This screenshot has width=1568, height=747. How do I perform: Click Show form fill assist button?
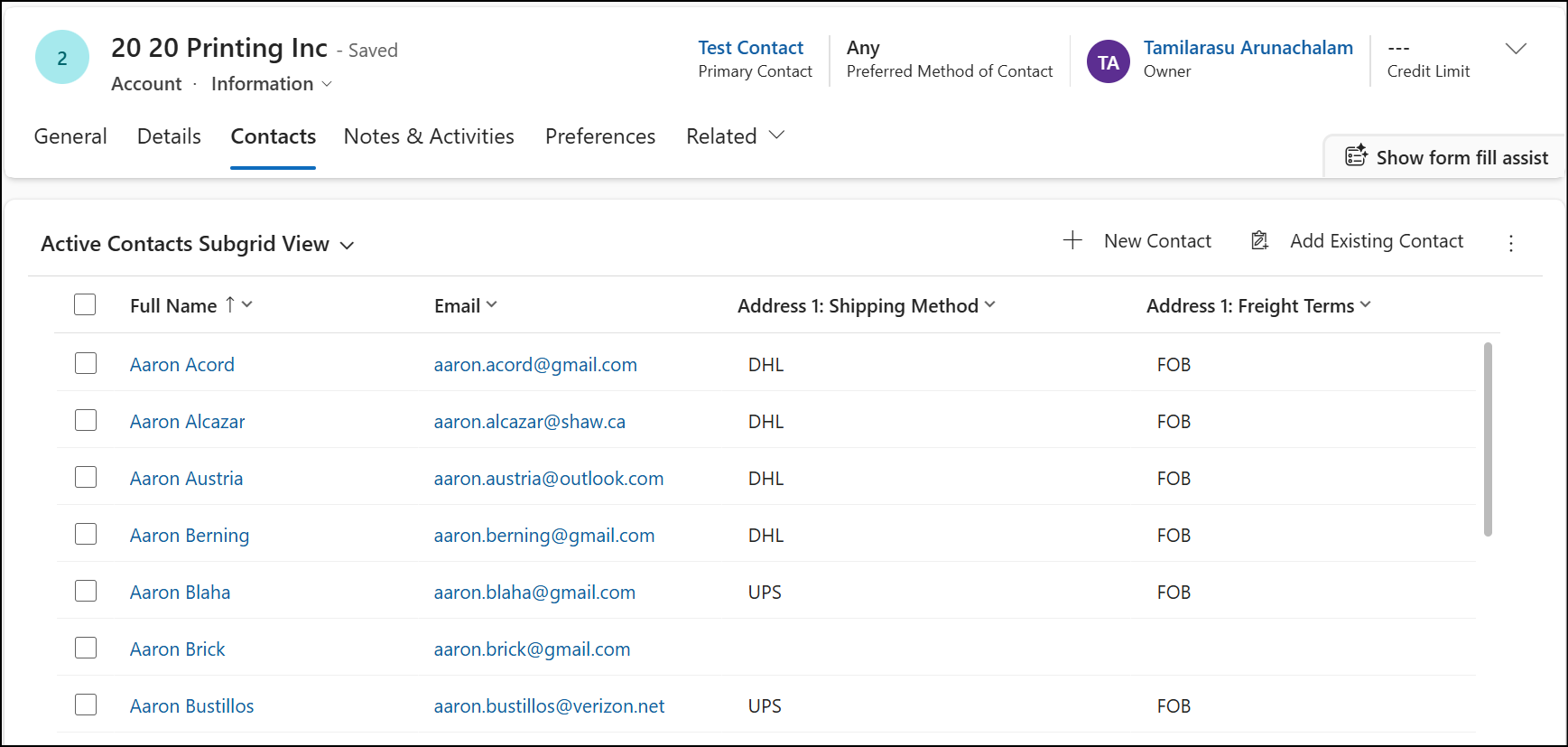tap(1446, 157)
